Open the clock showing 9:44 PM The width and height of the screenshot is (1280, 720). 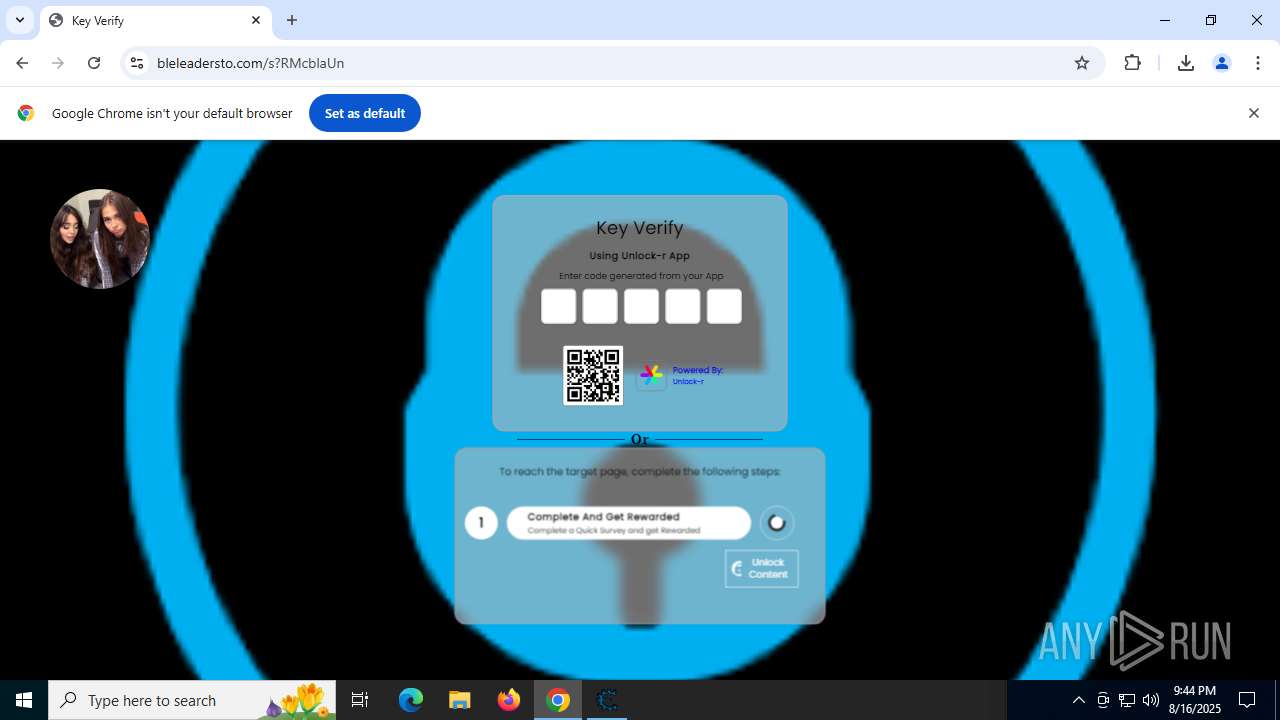click(x=1196, y=700)
